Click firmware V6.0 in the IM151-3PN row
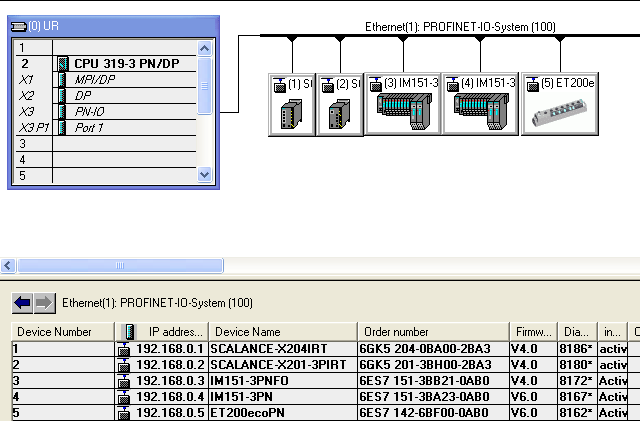 click(533, 396)
